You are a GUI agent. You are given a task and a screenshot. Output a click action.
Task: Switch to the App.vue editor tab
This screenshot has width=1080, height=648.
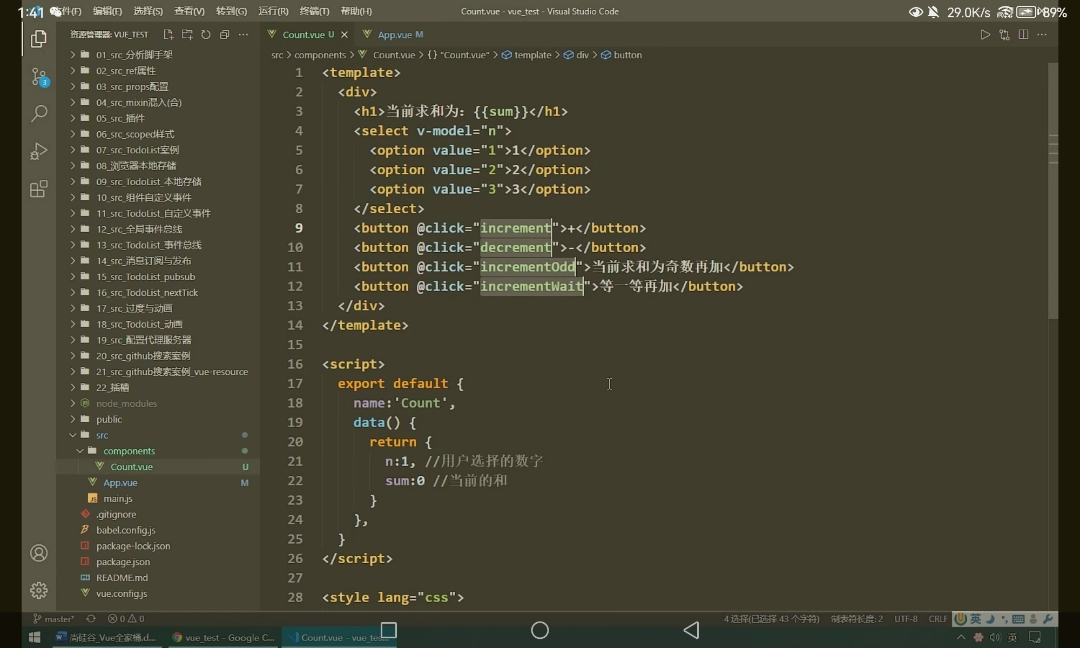(x=395, y=34)
